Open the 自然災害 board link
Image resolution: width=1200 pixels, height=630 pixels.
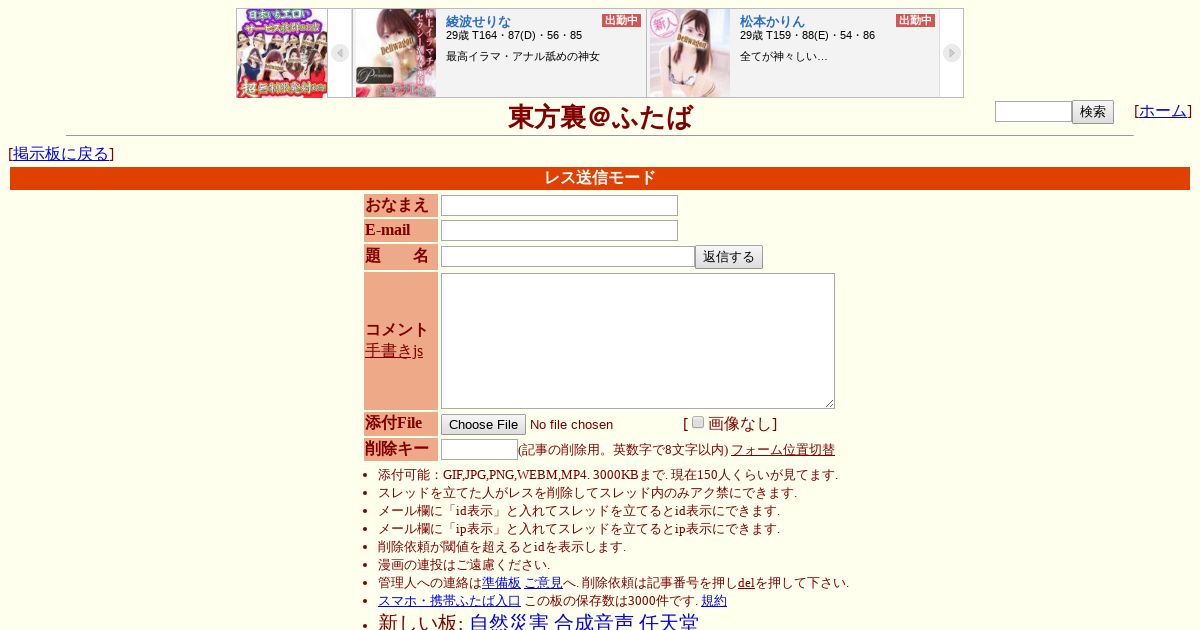[x=509, y=622]
